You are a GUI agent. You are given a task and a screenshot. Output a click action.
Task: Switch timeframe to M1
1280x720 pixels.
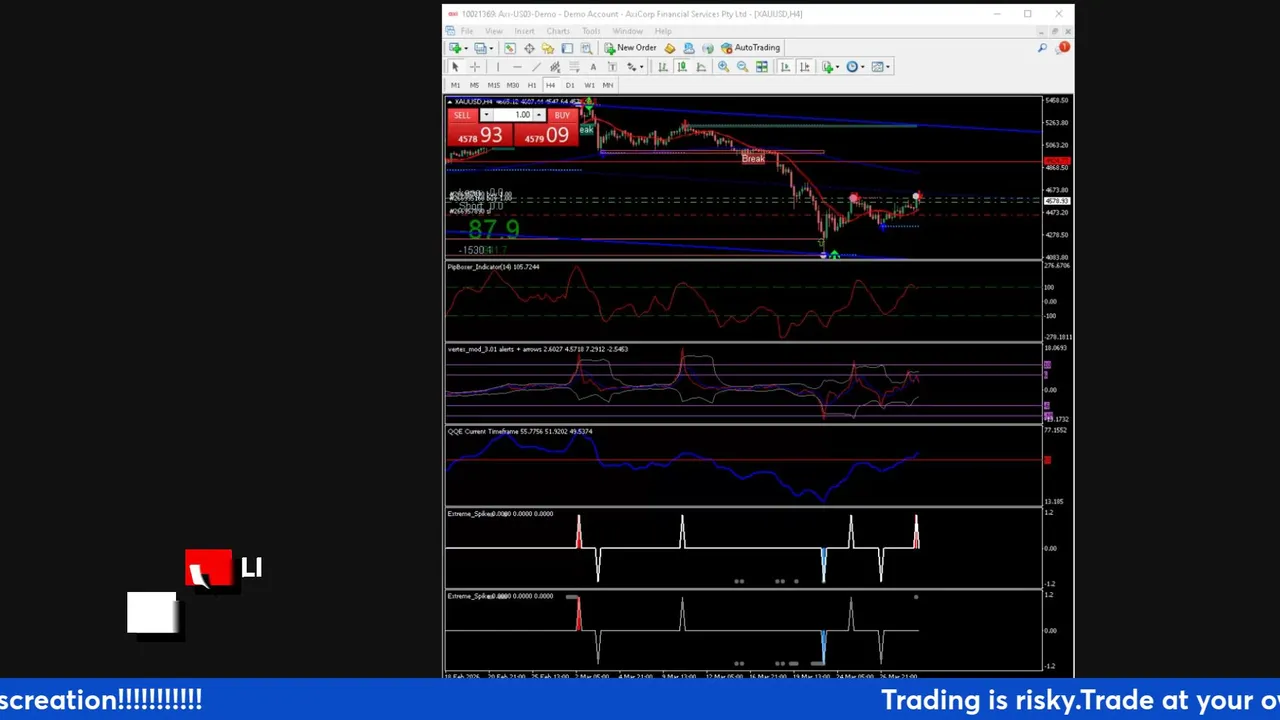(455, 85)
